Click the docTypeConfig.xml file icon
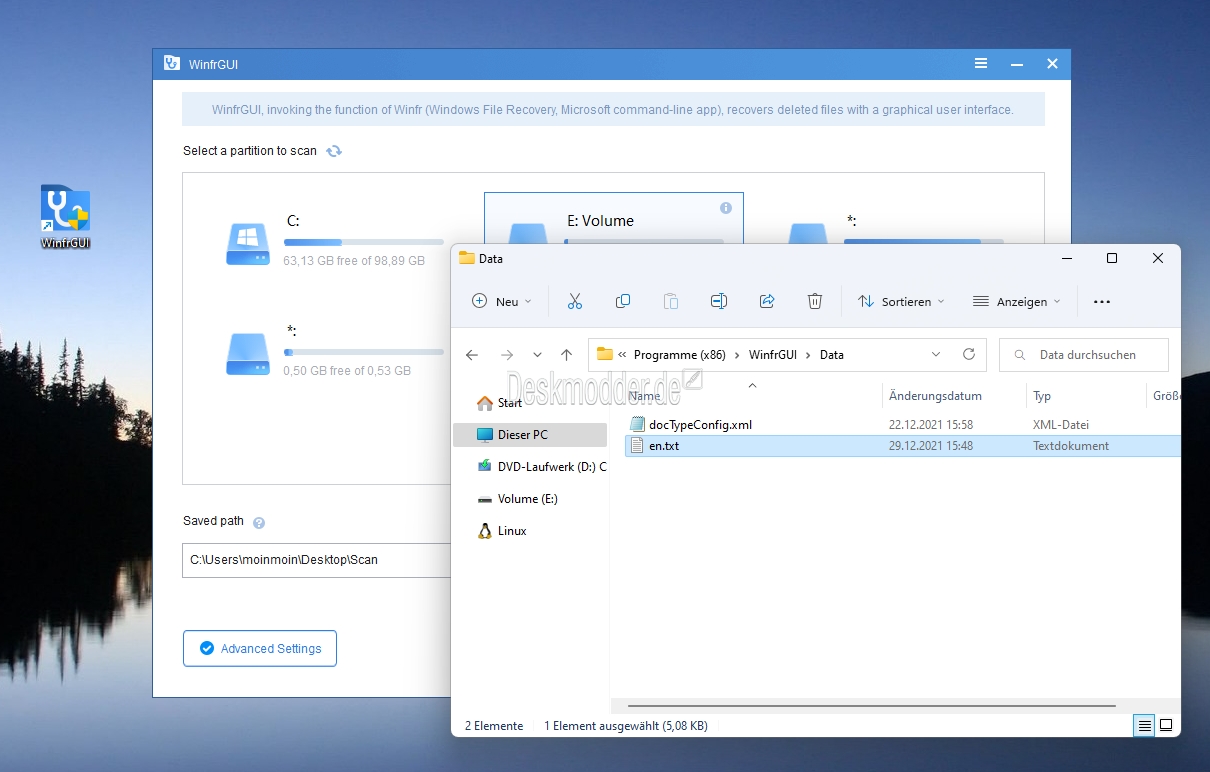This screenshot has width=1210, height=772. coord(637,425)
